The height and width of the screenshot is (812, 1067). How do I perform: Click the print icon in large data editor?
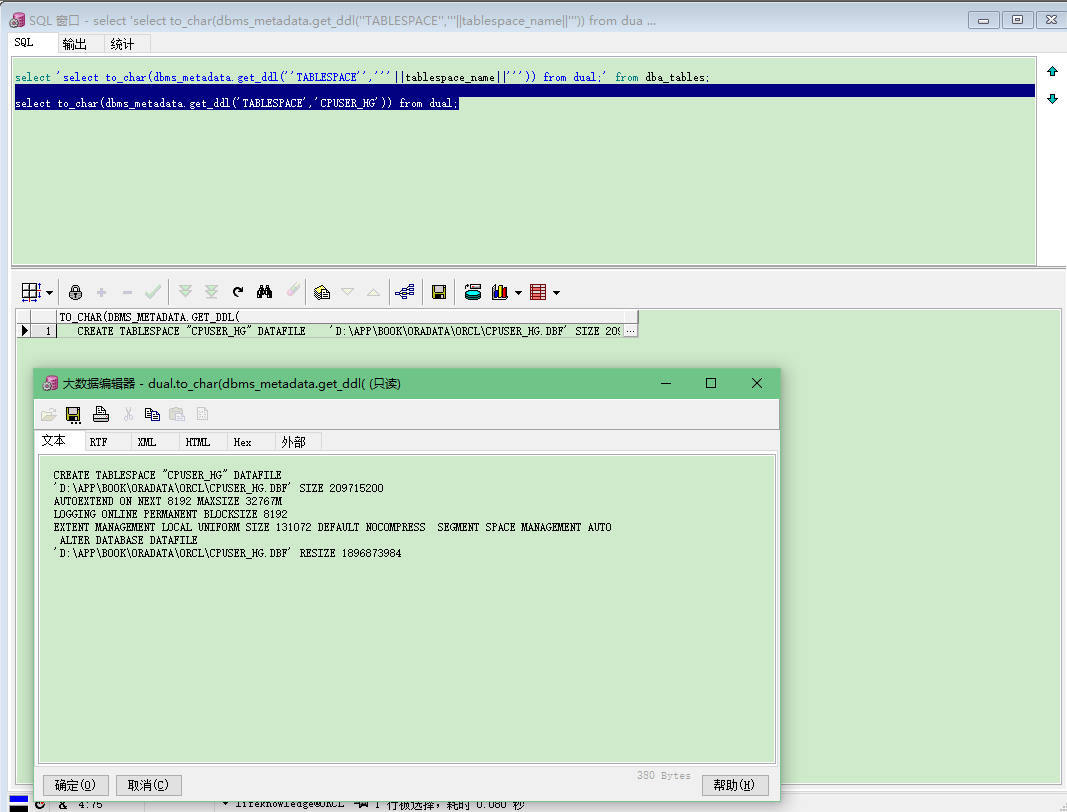[x=101, y=414]
